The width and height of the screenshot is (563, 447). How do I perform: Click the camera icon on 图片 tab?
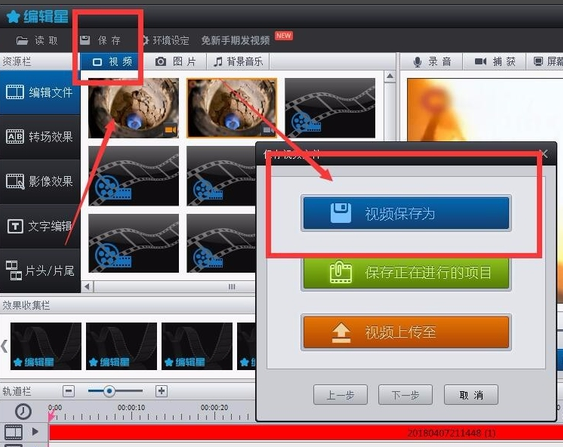[x=160, y=62]
